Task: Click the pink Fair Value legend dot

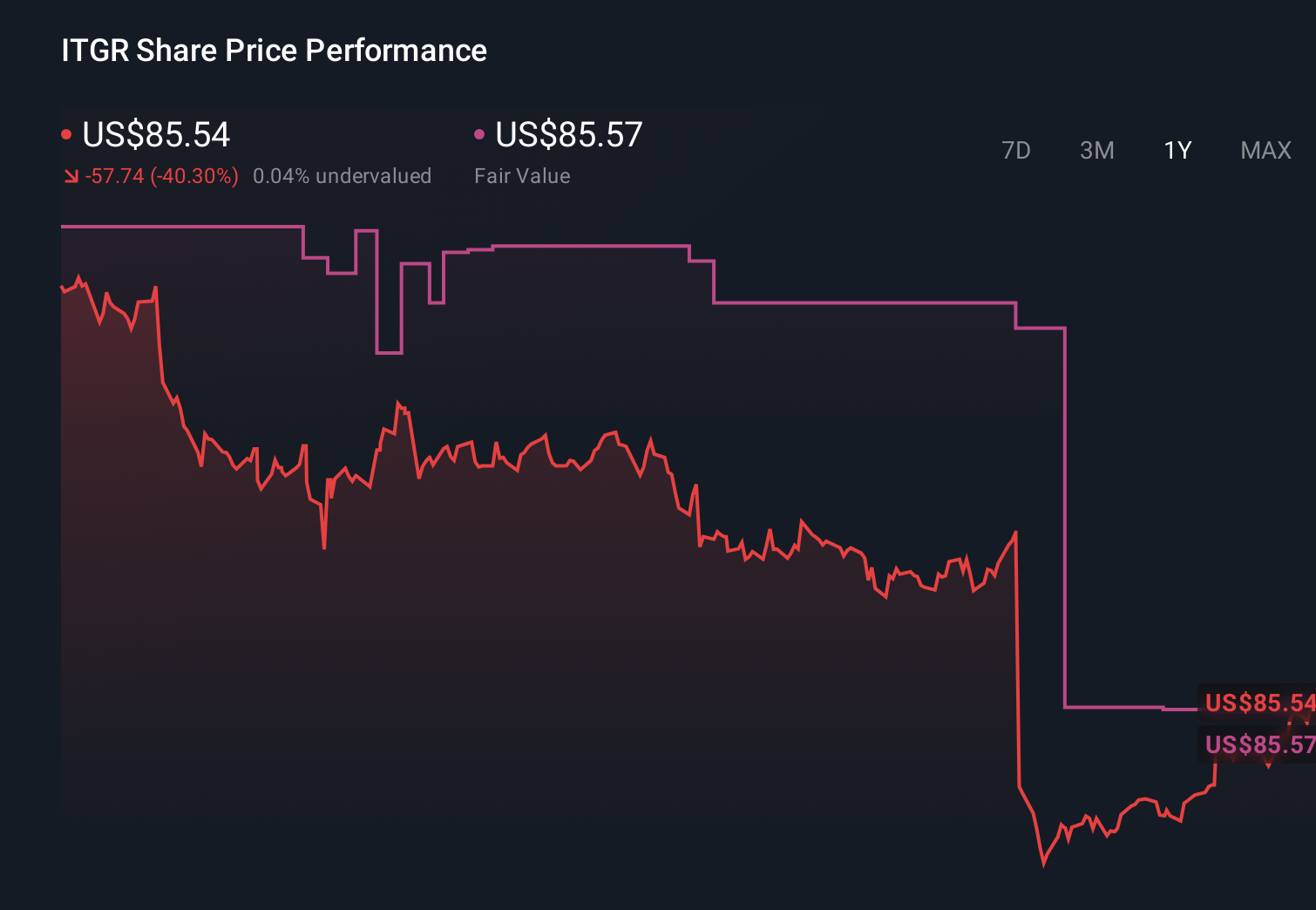Action: click(x=478, y=132)
